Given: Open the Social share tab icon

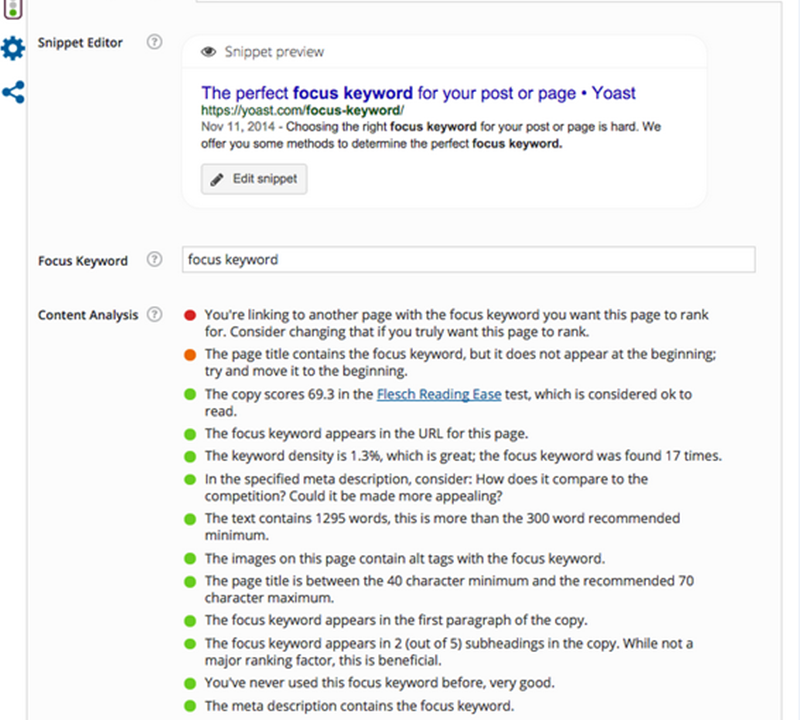Looking at the screenshot, I should [x=12, y=93].
